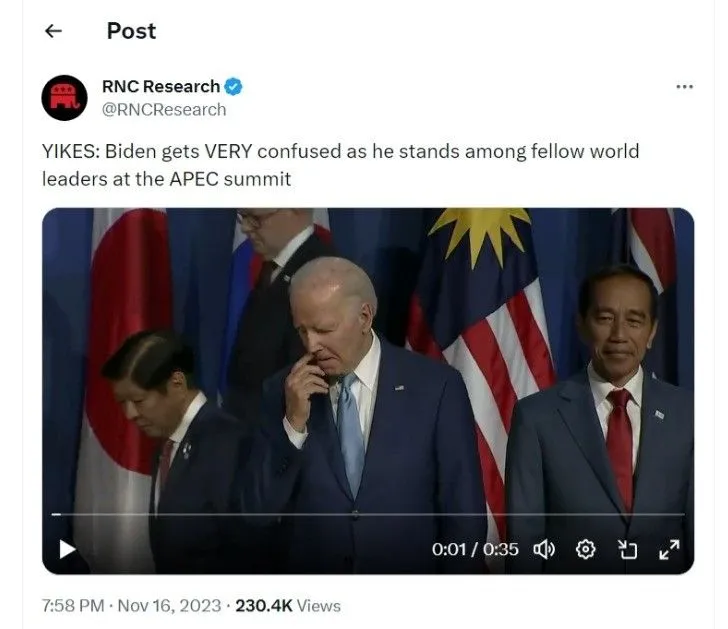Open the three-dot more options menu

click(x=684, y=87)
